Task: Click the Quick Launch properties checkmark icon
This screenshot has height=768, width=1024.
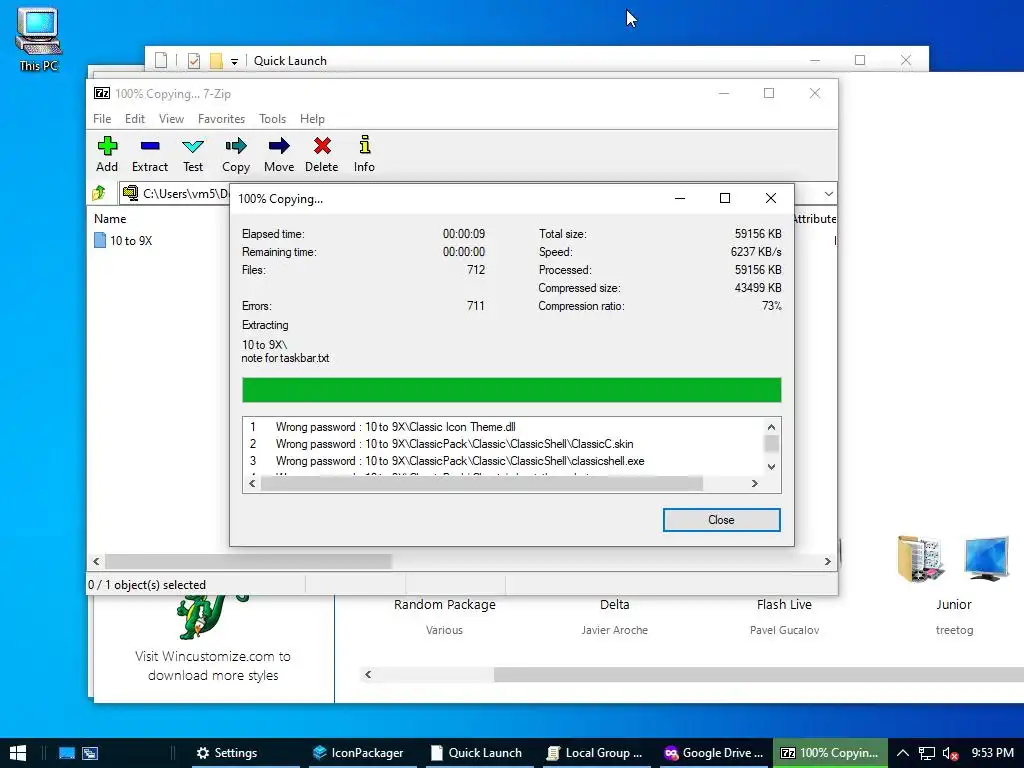Action: pyautogui.click(x=194, y=61)
